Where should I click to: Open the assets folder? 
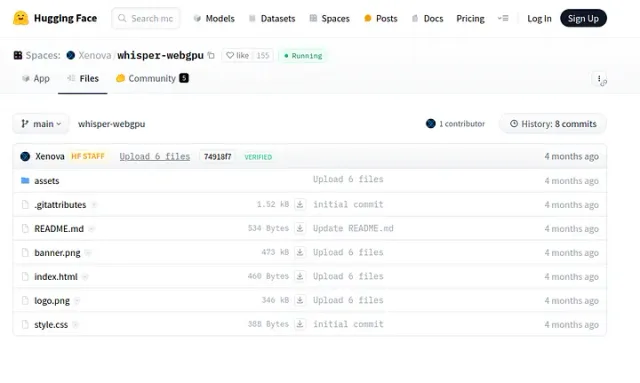[x=47, y=180]
